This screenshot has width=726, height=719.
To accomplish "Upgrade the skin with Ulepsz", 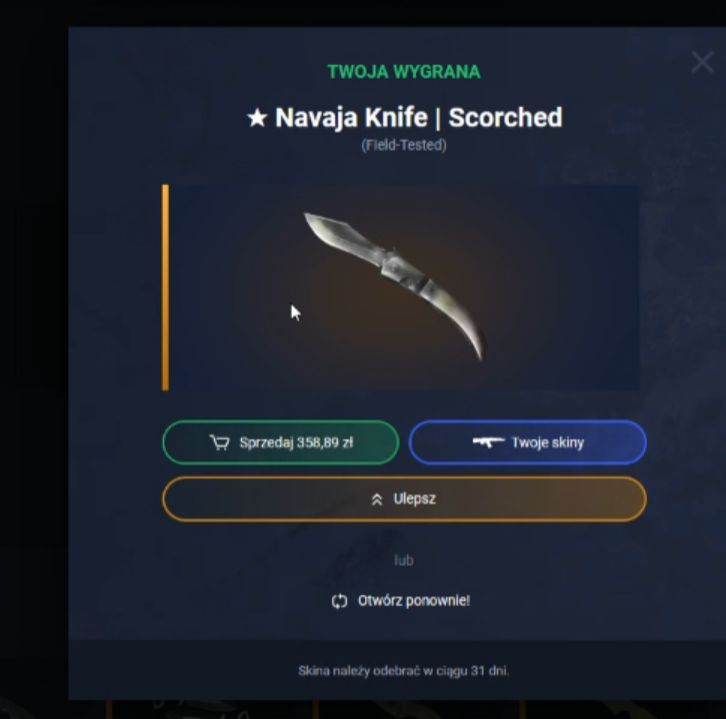I will coord(404,499).
